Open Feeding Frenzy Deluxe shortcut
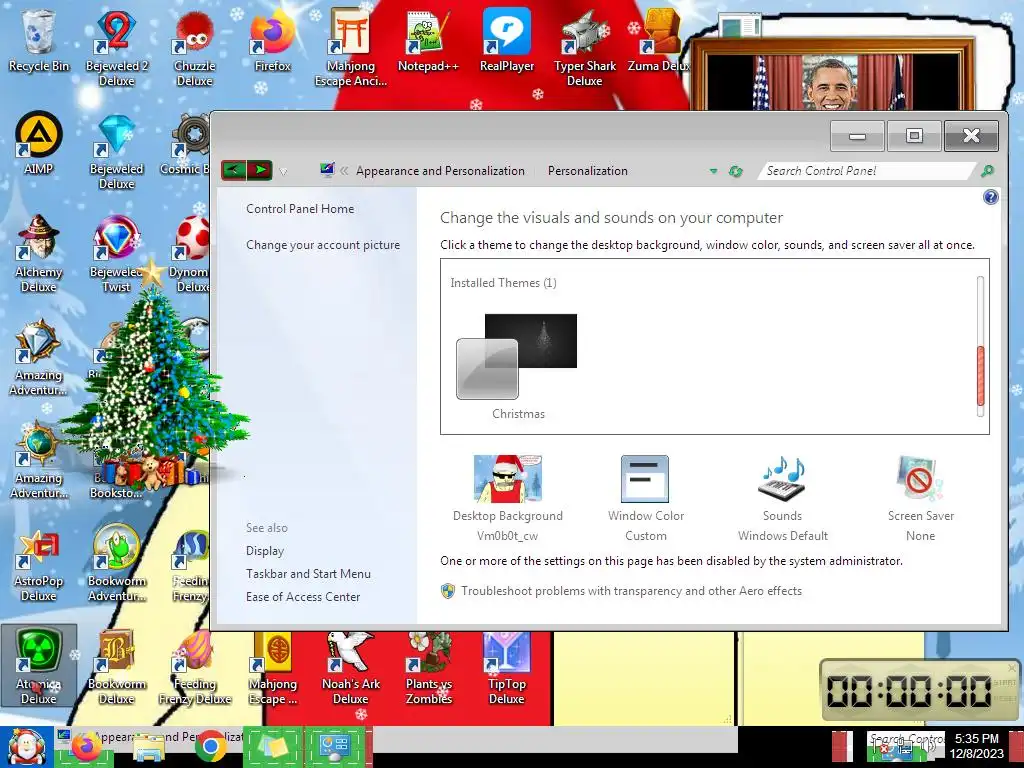 (x=195, y=666)
